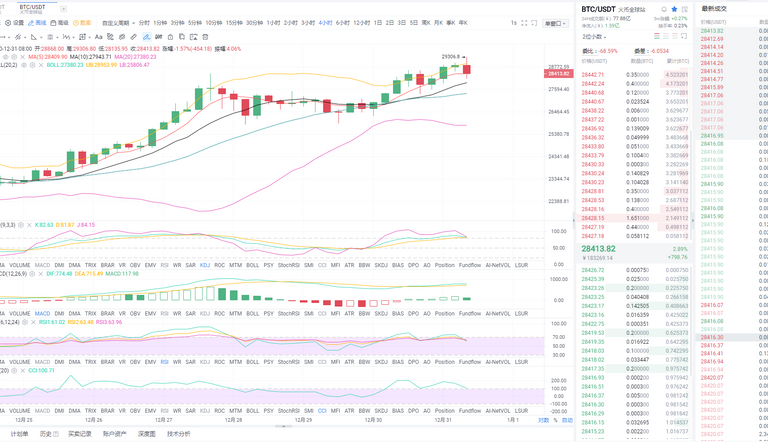Image resolution: width=768 pixels, height=442 pixels.
Task: Toggle MA indicator visibility eye icon
Action: point(6,57)
